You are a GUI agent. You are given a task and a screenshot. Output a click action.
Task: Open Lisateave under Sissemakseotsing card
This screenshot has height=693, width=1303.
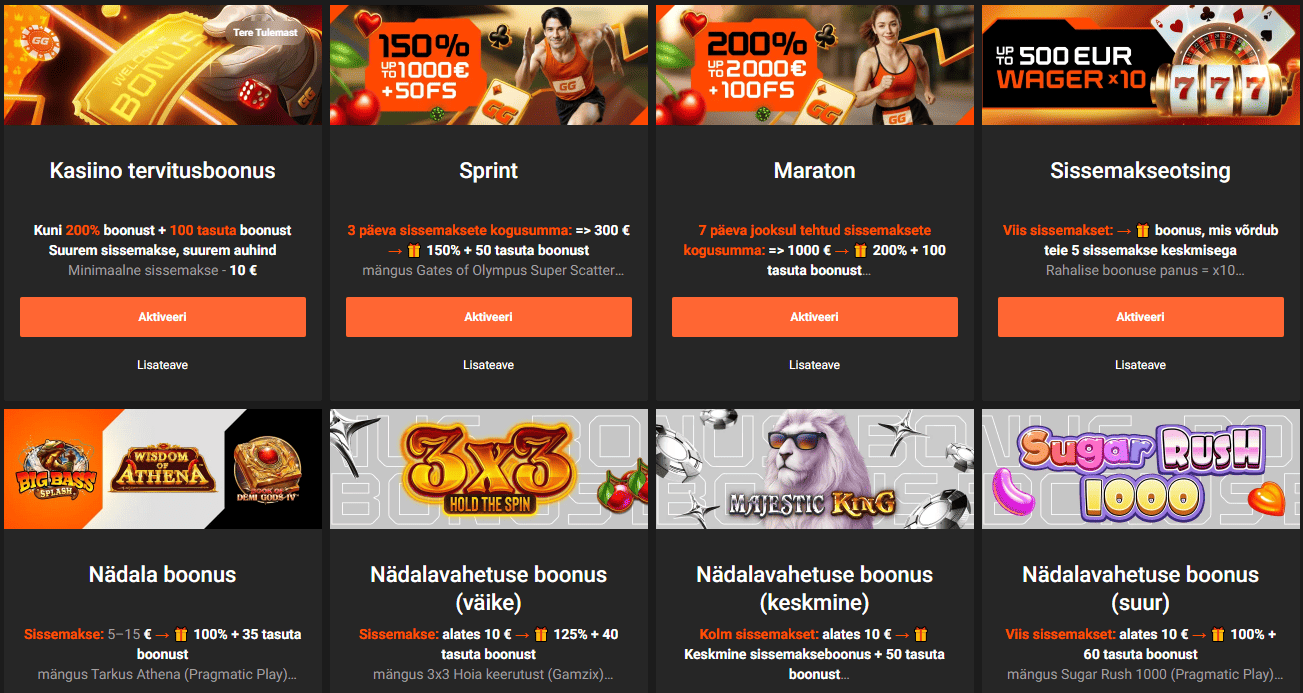(1141, 365)
